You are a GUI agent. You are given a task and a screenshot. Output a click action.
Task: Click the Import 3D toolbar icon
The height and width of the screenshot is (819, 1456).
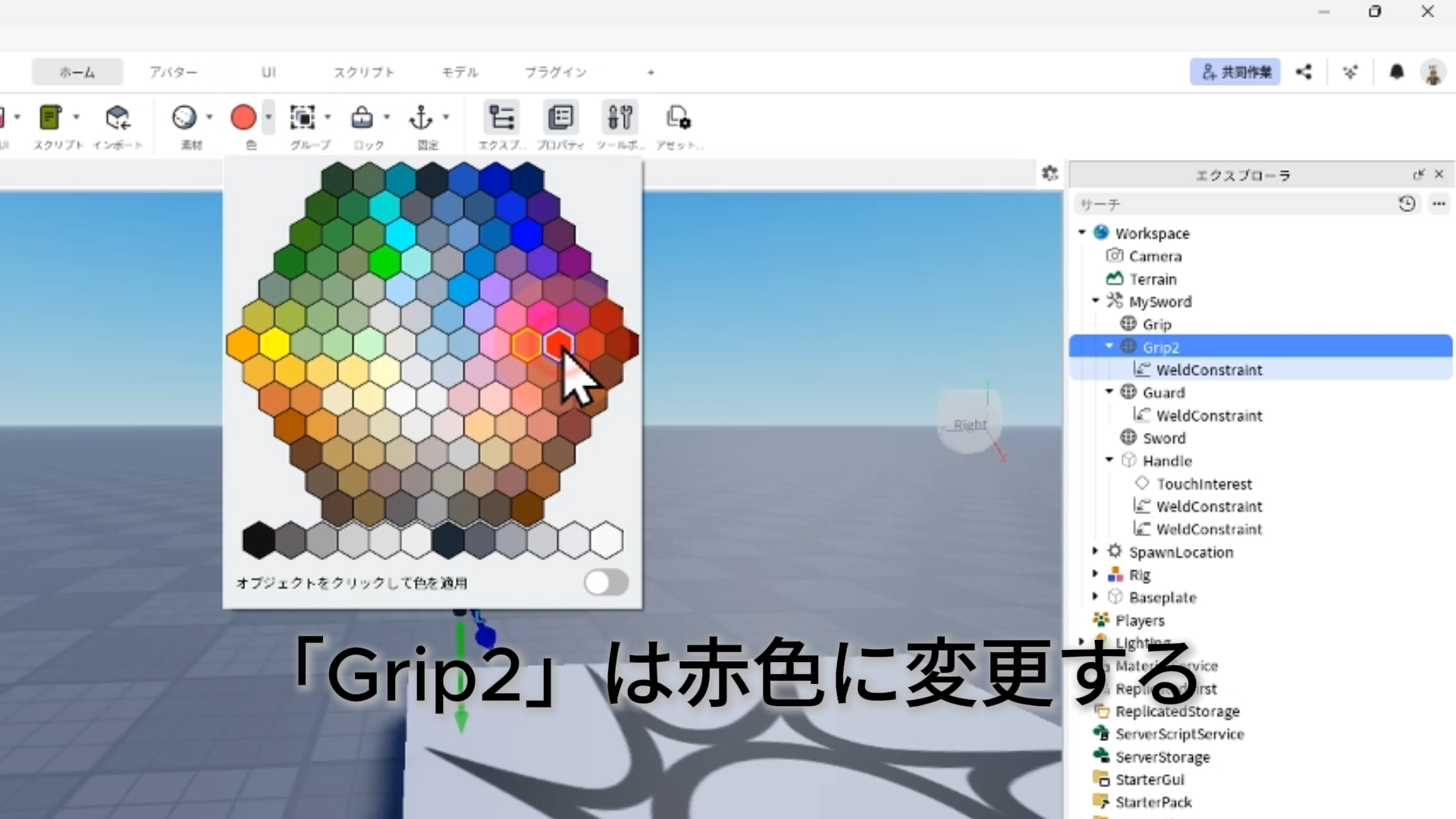(x=118, y=118)
